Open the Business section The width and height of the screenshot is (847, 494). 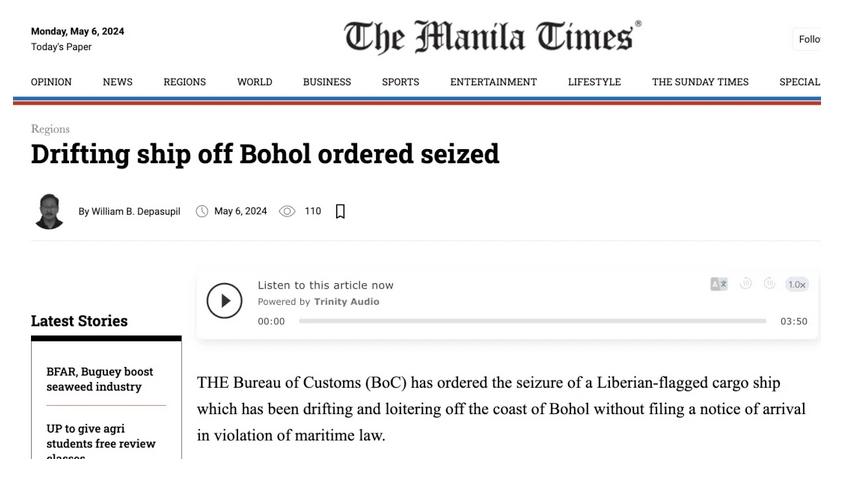(x=327, y=82)
